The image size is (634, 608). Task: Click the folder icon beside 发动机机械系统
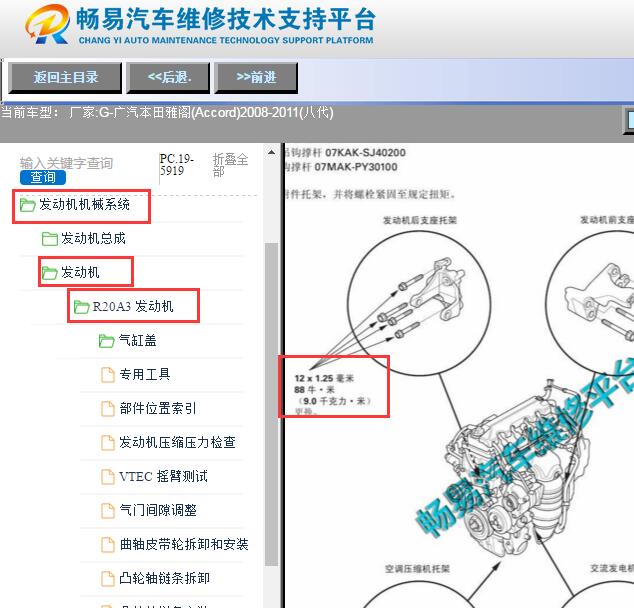27,205
